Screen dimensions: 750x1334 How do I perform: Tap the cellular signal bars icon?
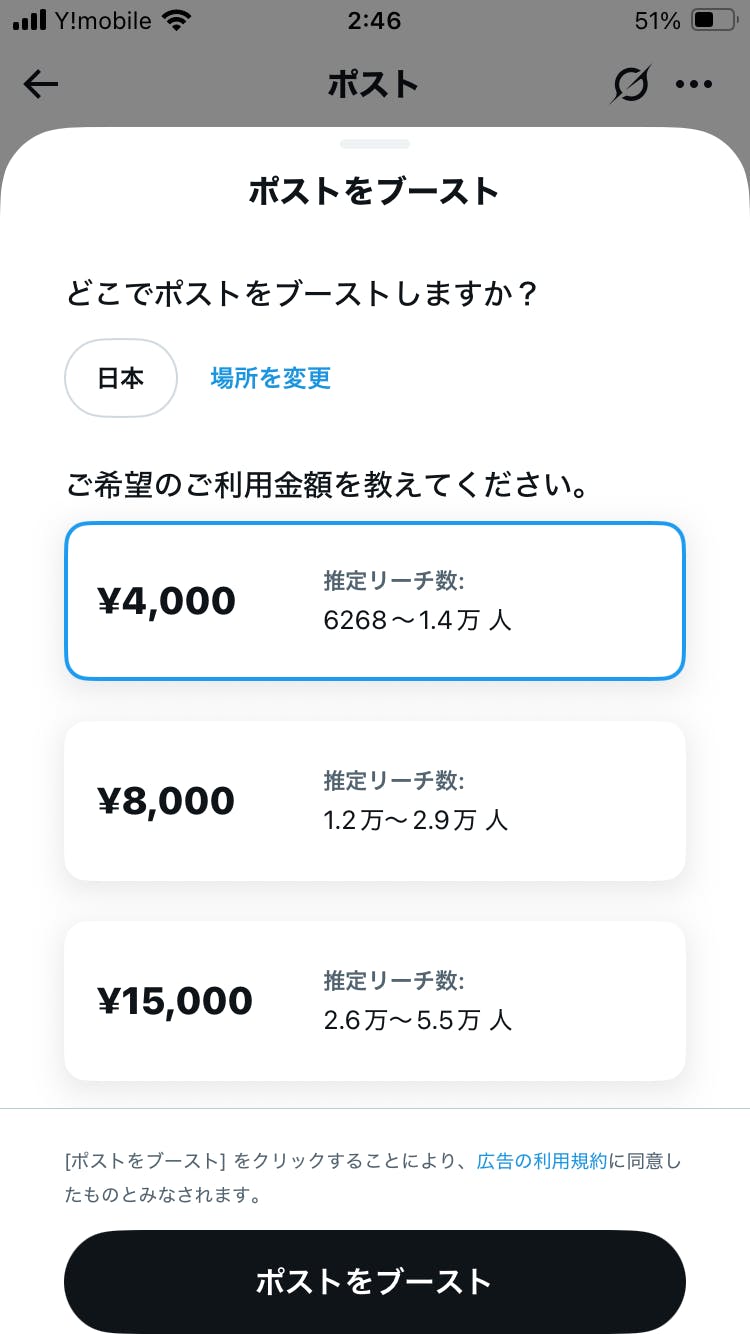point(30,21)
